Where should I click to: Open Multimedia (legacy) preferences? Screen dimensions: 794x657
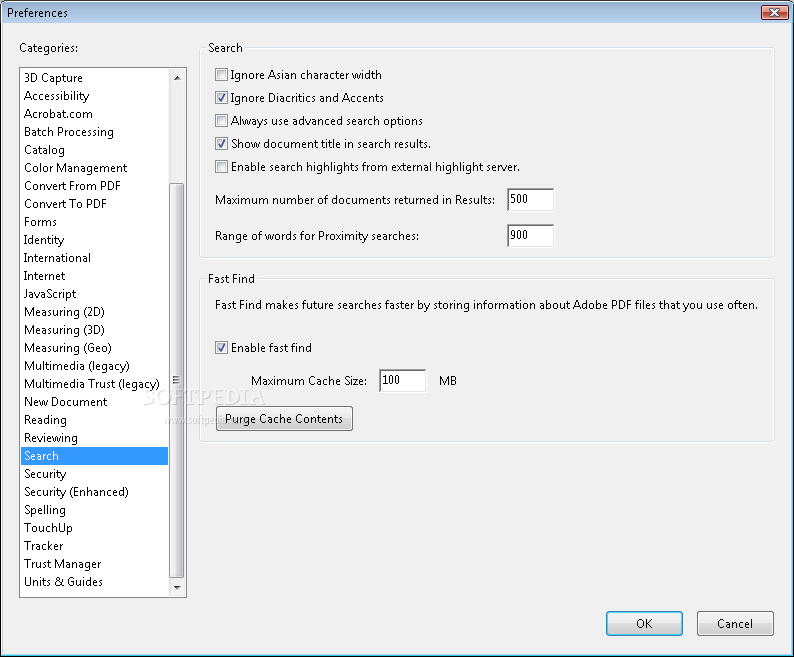94,366
